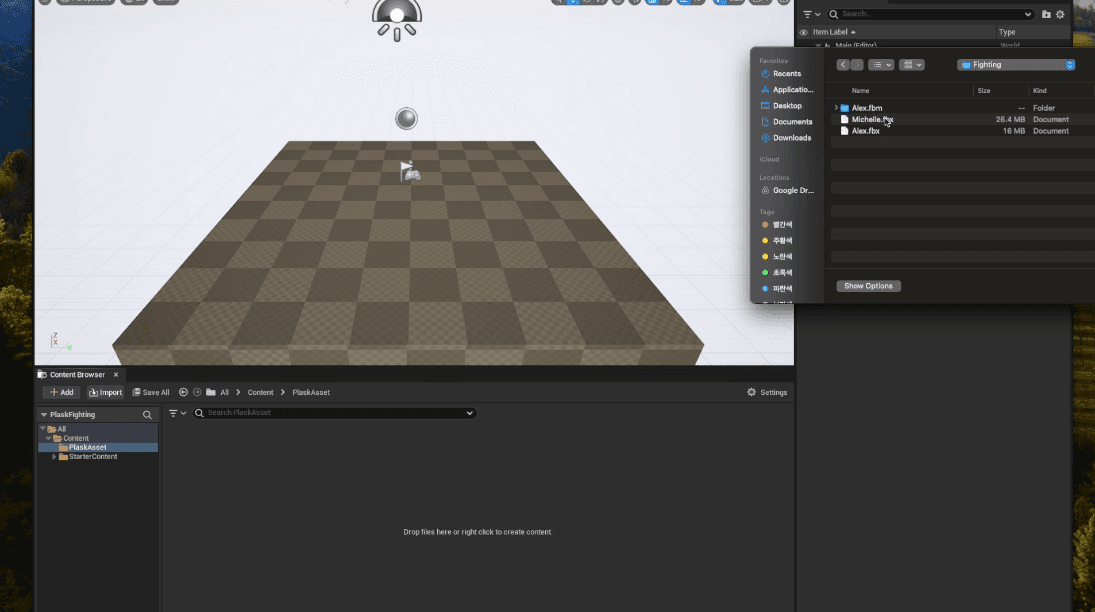The height and width of the screenshot is (612, 1095).
Task: Click the Show Options button
Action: point(867,285)
